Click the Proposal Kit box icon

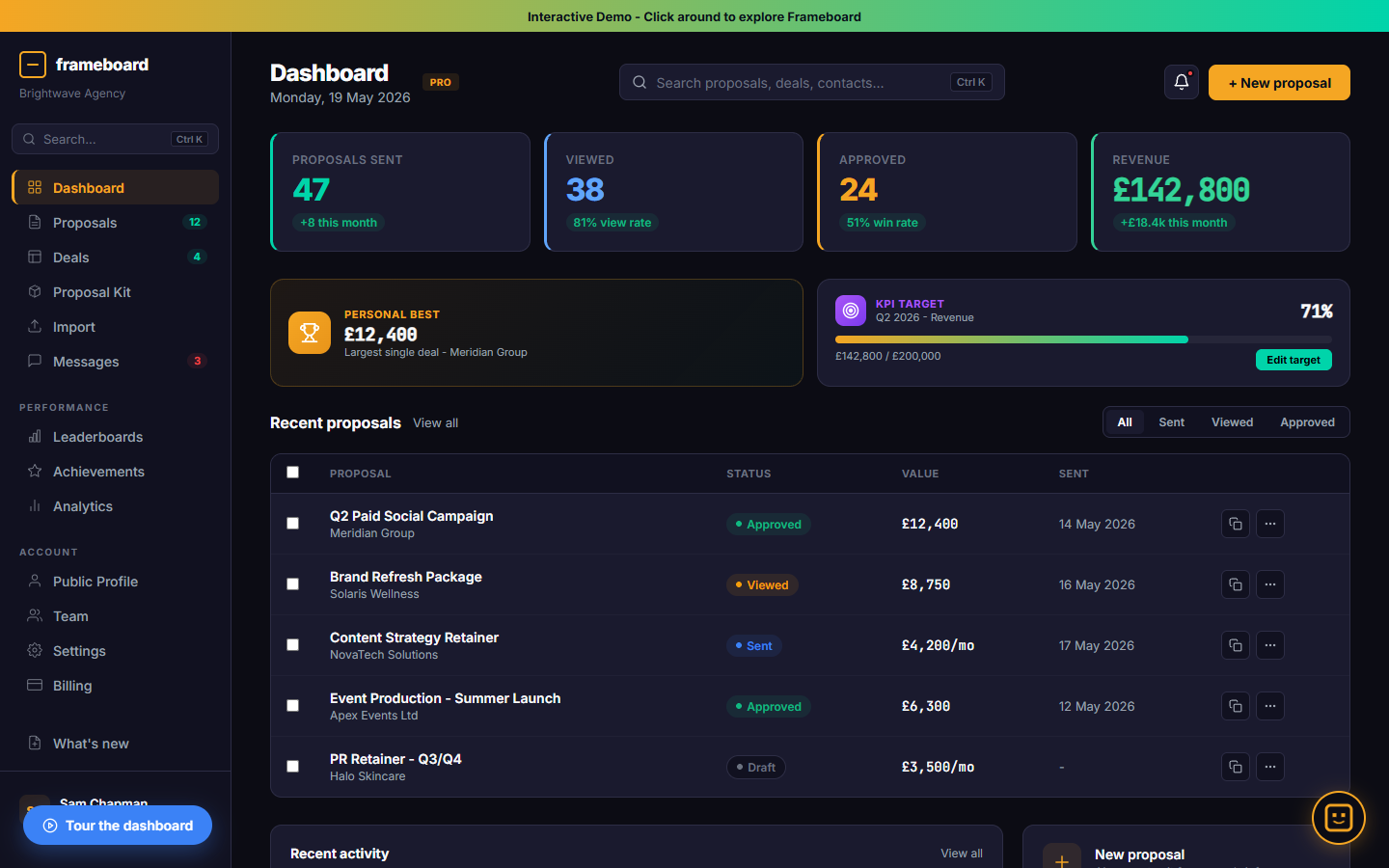(x=35, y=291)
